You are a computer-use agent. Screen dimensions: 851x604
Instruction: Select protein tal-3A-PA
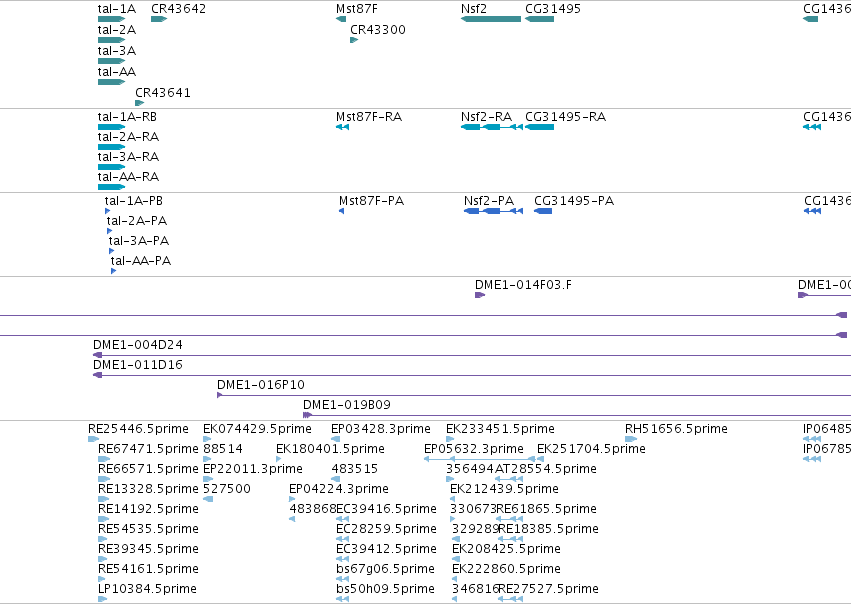[x=111, y=251]
